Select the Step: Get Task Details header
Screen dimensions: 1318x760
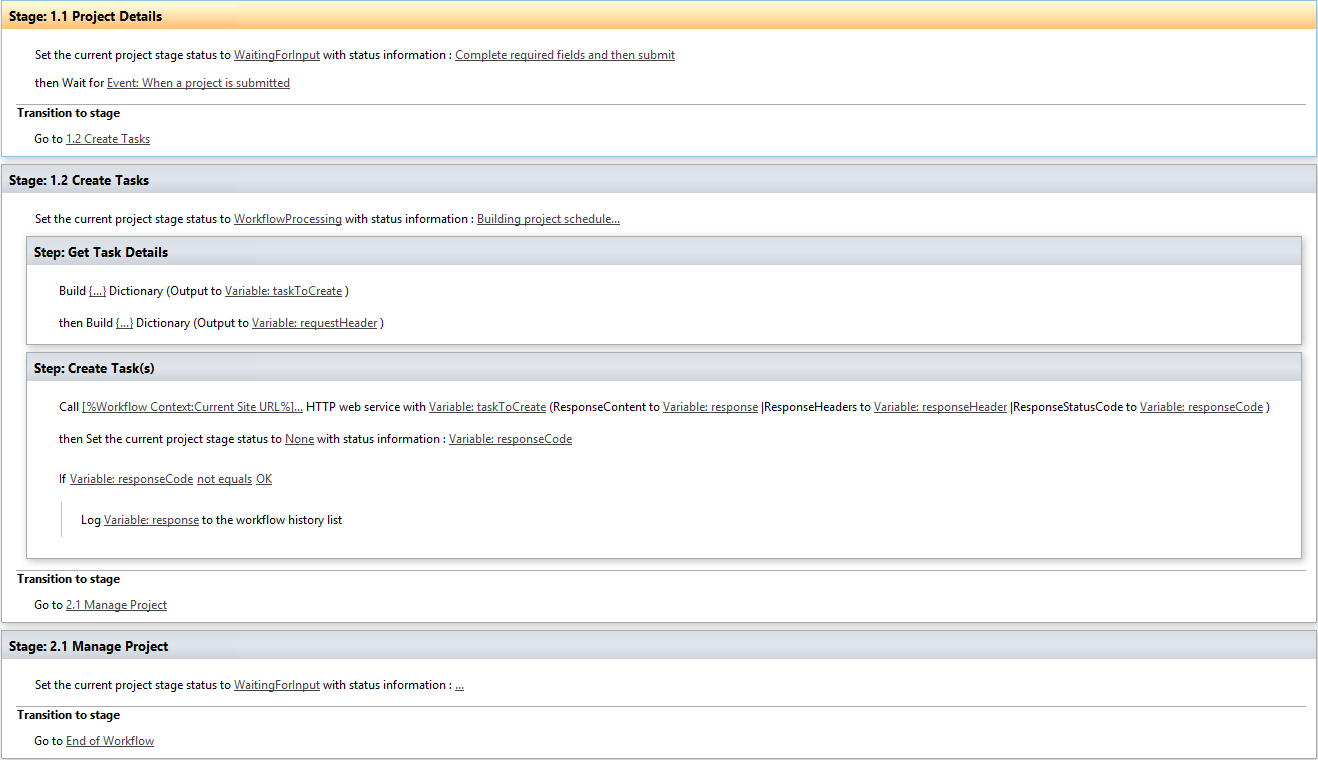tap(664, 252)
